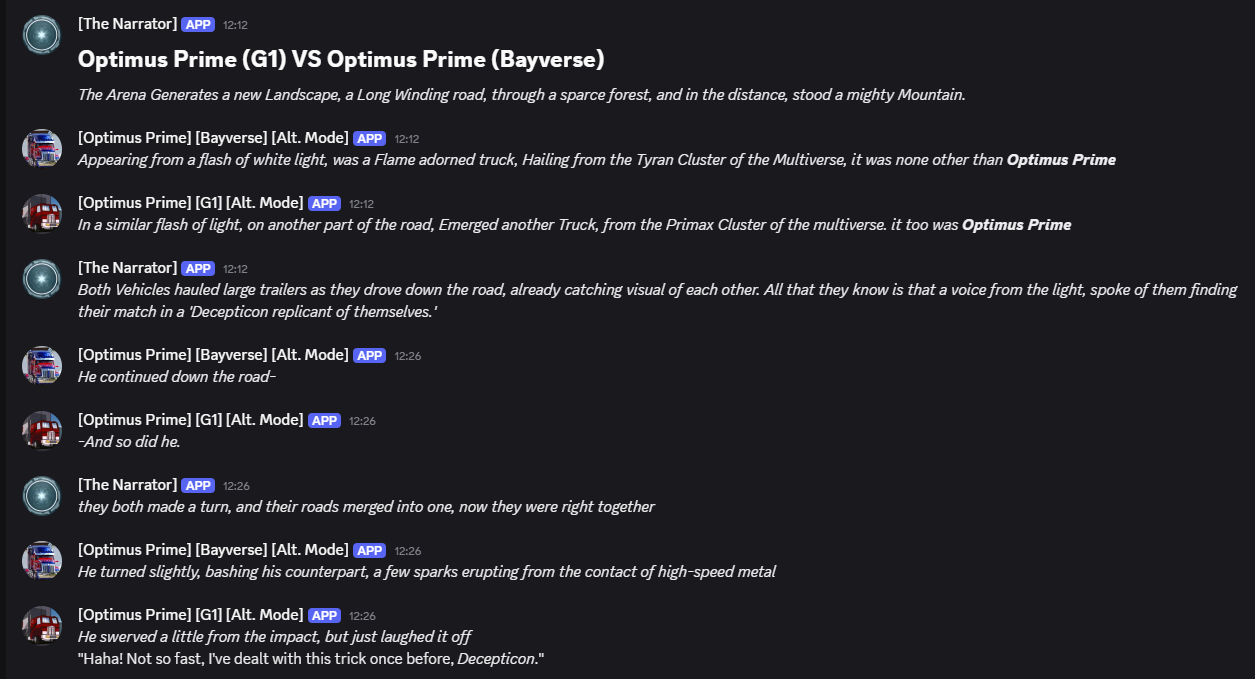Click Narrator avatar beside 'Both Vehicles hauled' message
The height and width of the screenshot is (679, 1255).
pyautogui.click(x=42, y=278)
